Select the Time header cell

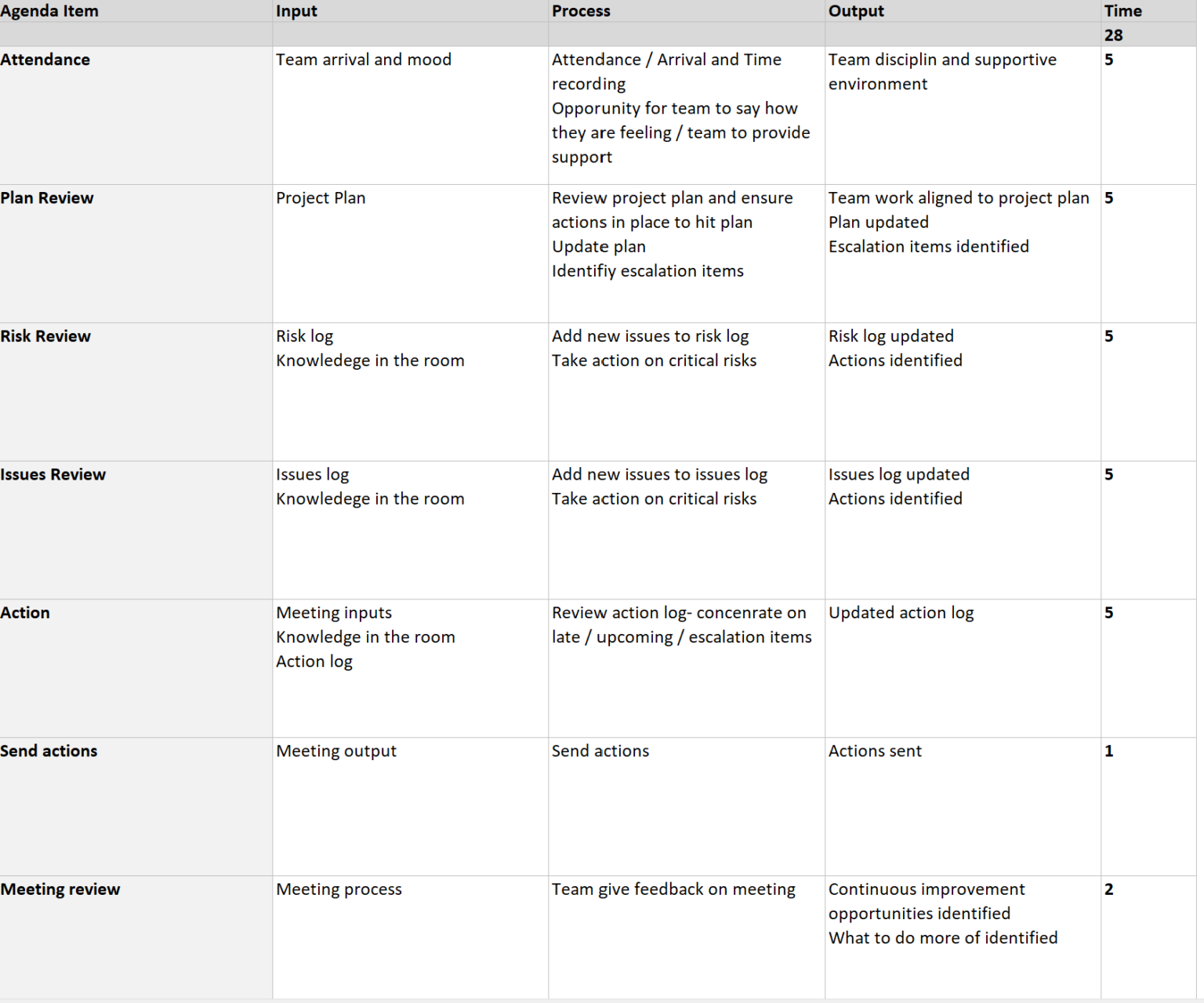tap(1122, 11)
